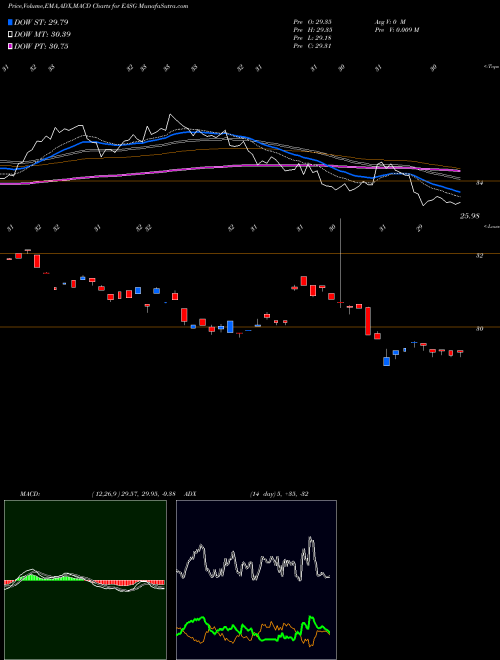This screenshot has width=500, height=660.
Task: Click the 'Pre V: 0.009 M' value
Action: tap(396, 30)
